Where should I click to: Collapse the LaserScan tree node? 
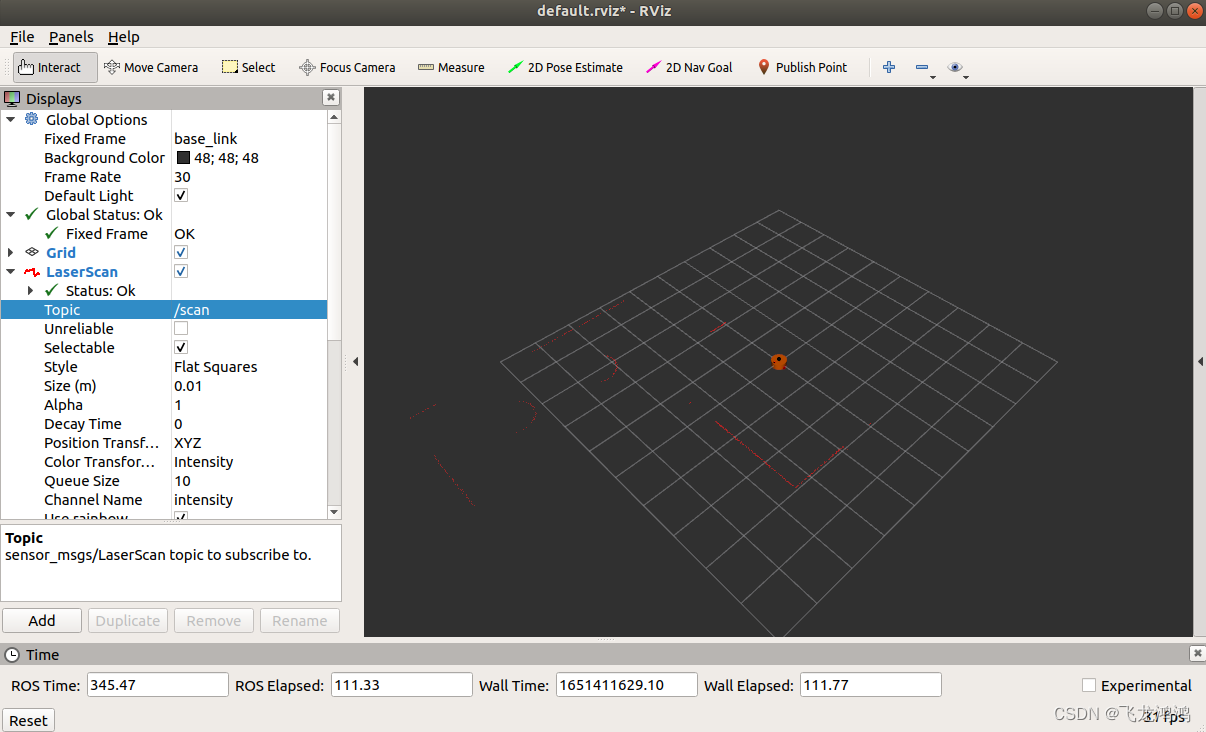[x=11, y=272]
